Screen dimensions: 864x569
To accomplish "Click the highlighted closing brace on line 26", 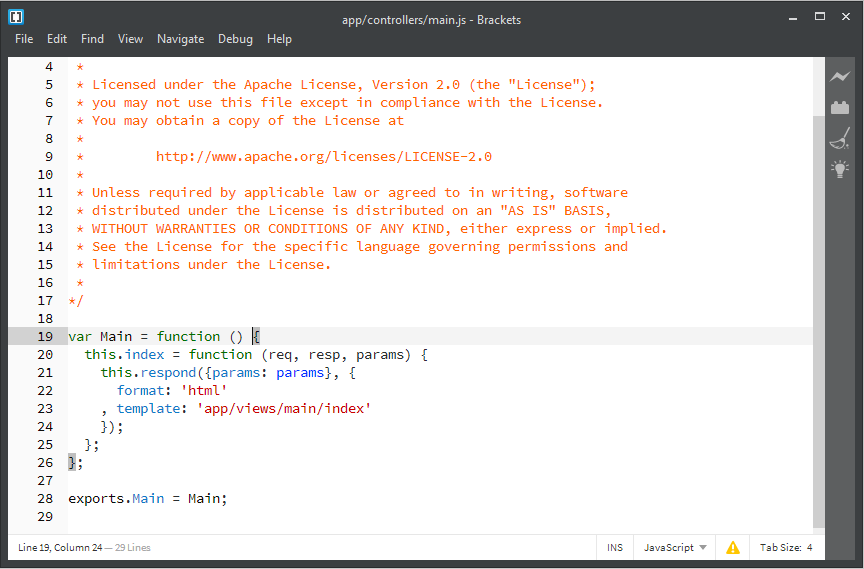I will pyautogui.click(x=72, y=463).
